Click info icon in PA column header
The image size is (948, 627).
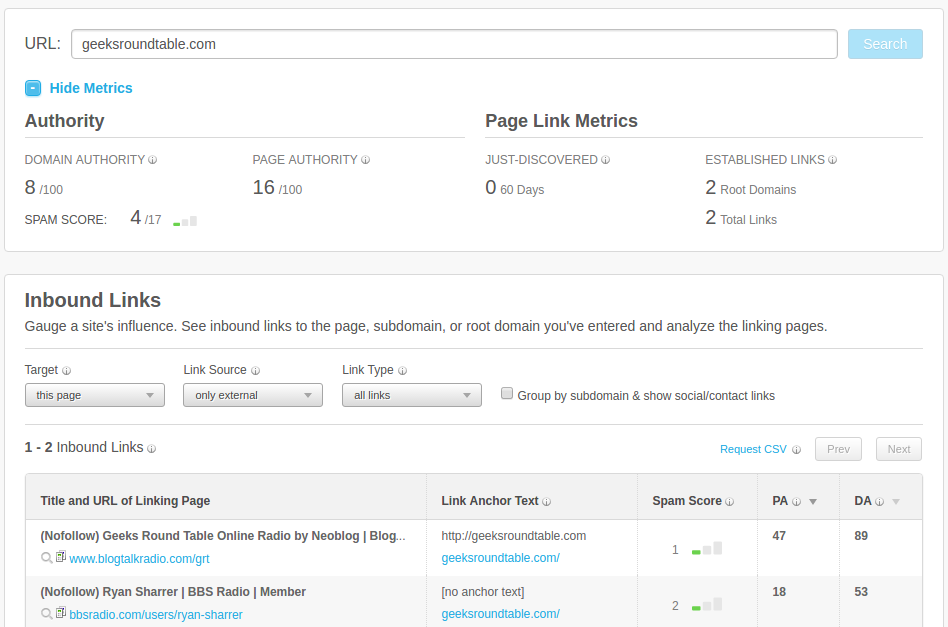point(796,502)
